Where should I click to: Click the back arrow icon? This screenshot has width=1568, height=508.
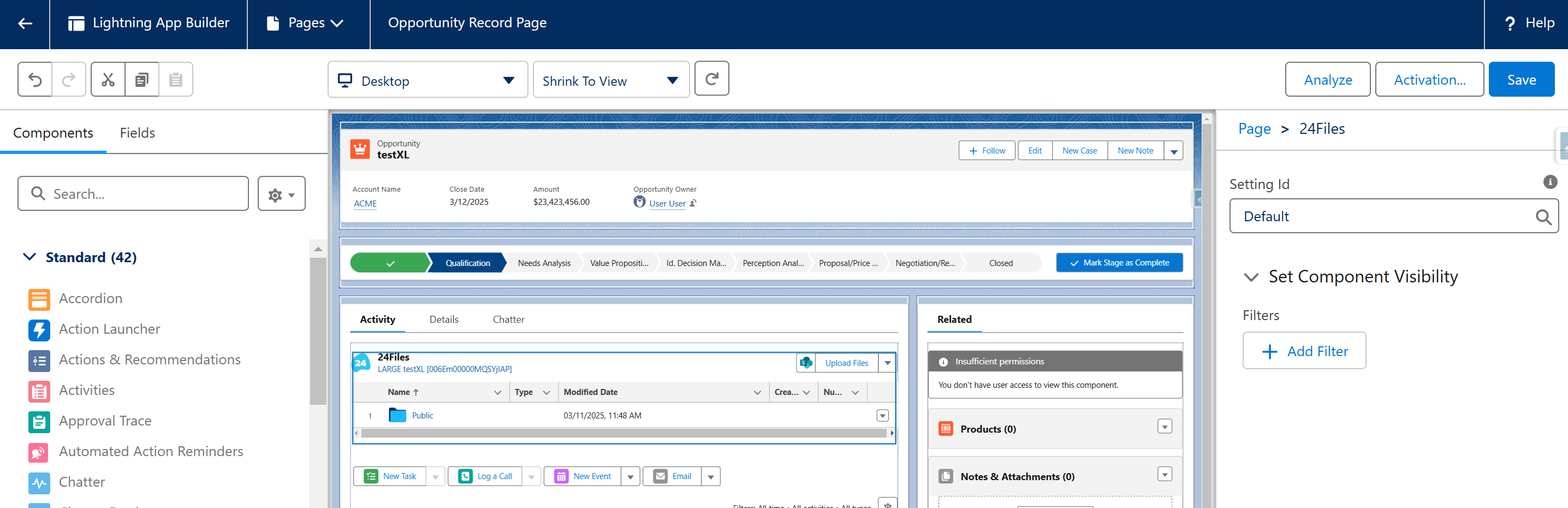click(25, 23)
